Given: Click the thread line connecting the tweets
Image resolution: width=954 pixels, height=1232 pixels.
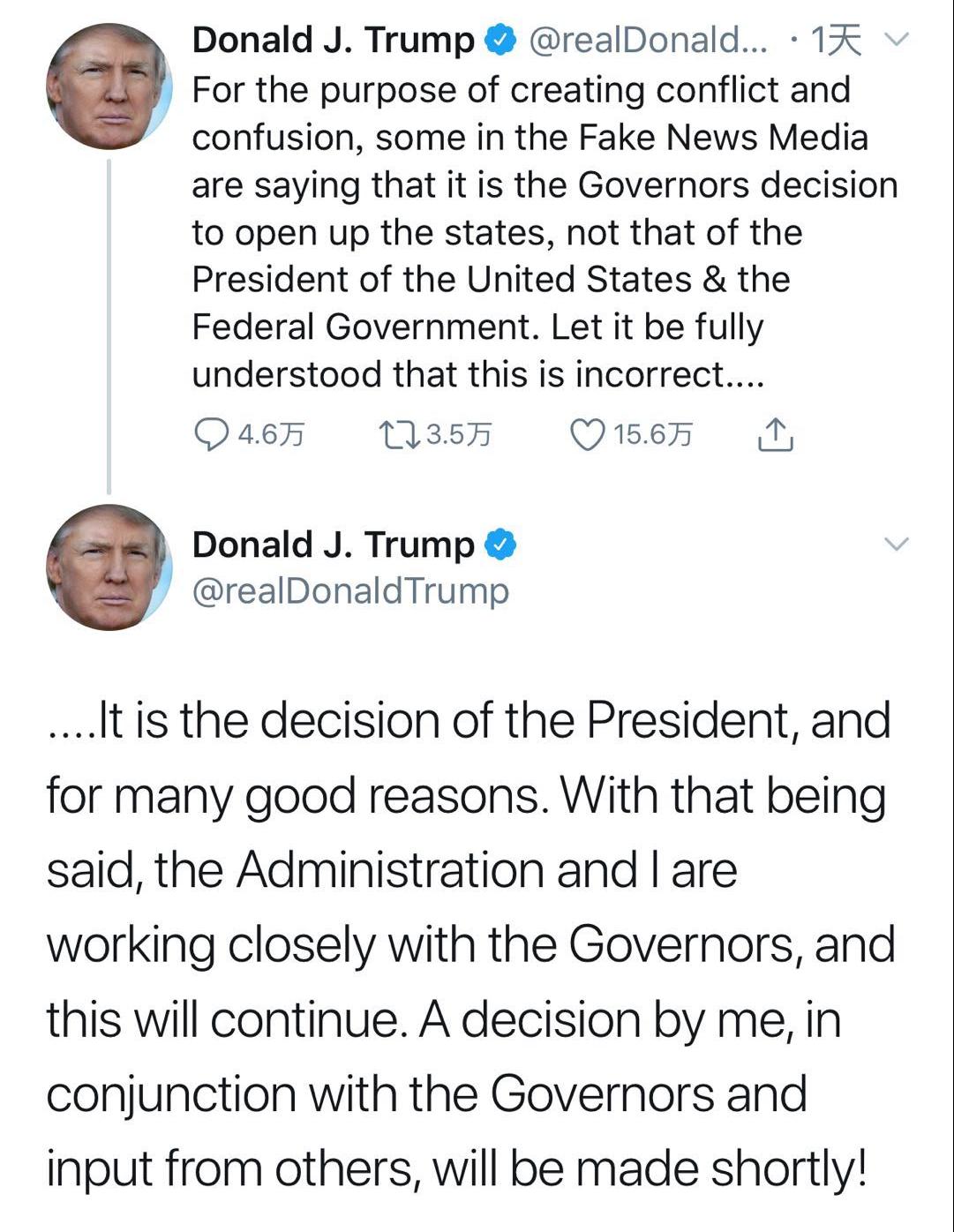Looking at the screenshot, I should (109, 327).
